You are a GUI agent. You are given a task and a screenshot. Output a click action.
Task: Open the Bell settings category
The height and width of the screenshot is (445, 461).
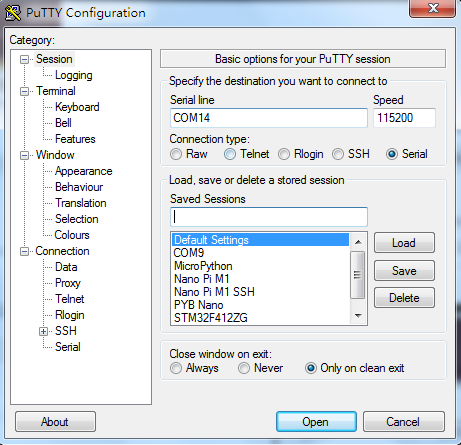[x=63, y=123]
